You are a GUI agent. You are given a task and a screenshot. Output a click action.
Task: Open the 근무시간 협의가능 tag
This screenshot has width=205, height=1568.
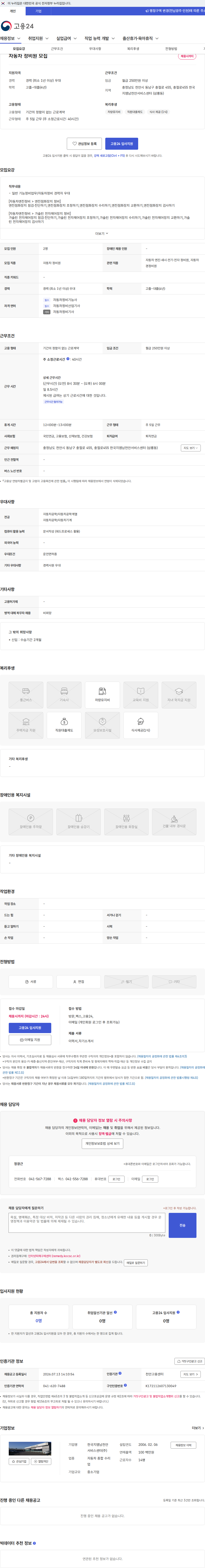pyautogui.click(x=54, y=402)
